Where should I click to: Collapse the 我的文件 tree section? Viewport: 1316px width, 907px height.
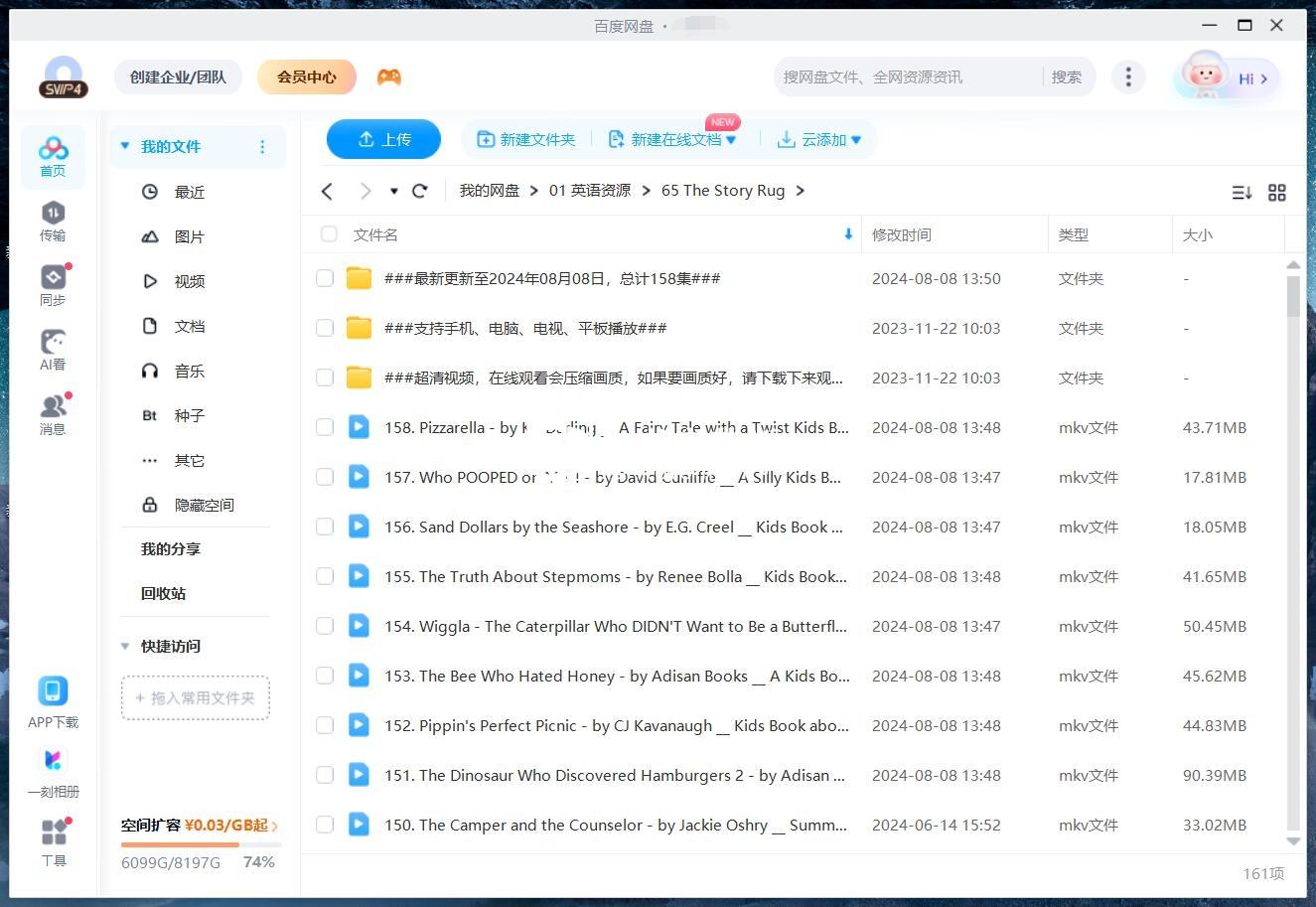(x=125, y=146)
